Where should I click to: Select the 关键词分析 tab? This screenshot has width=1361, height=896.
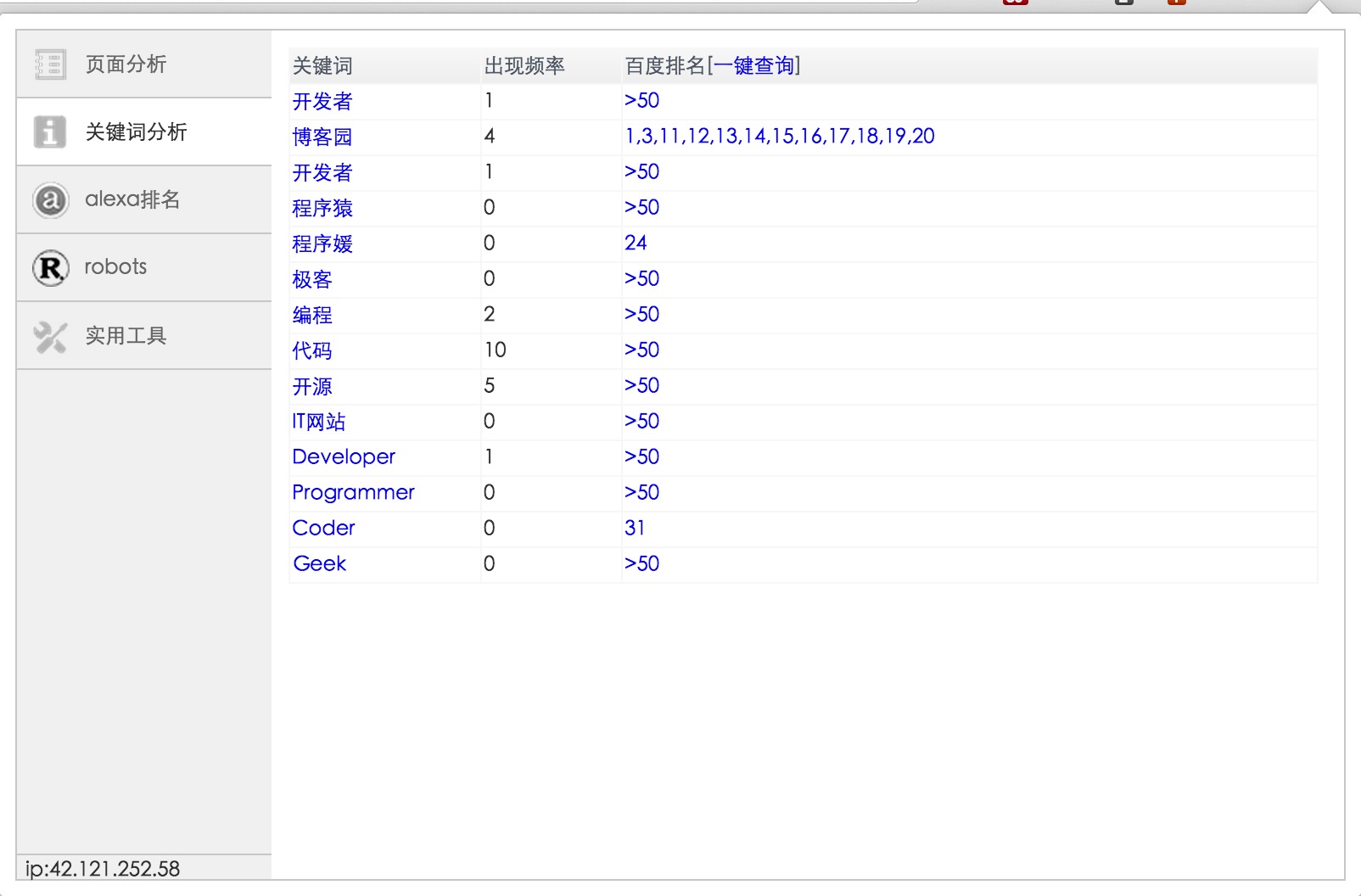pos(144,132)
